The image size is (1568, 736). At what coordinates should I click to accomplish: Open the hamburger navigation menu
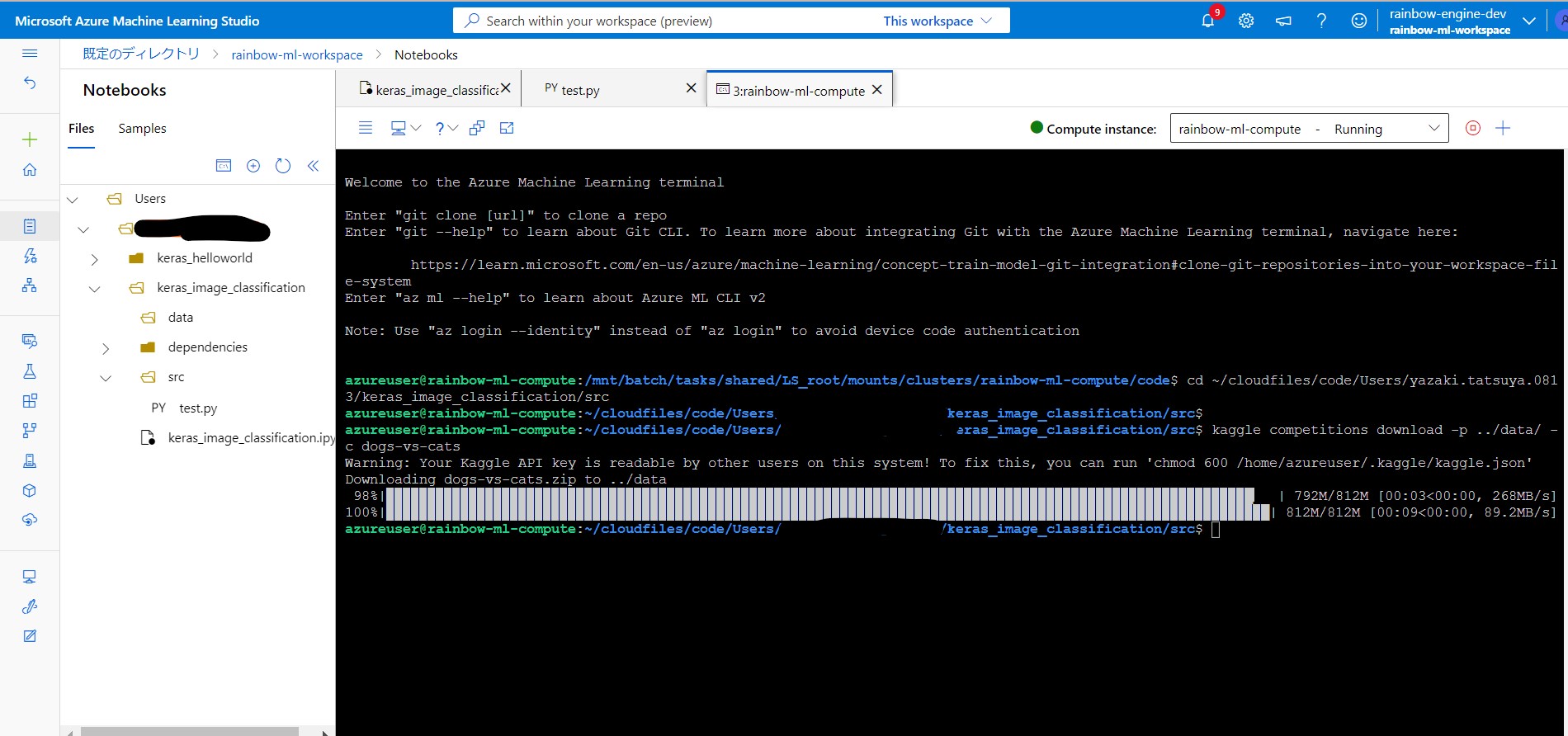[30, 53]
